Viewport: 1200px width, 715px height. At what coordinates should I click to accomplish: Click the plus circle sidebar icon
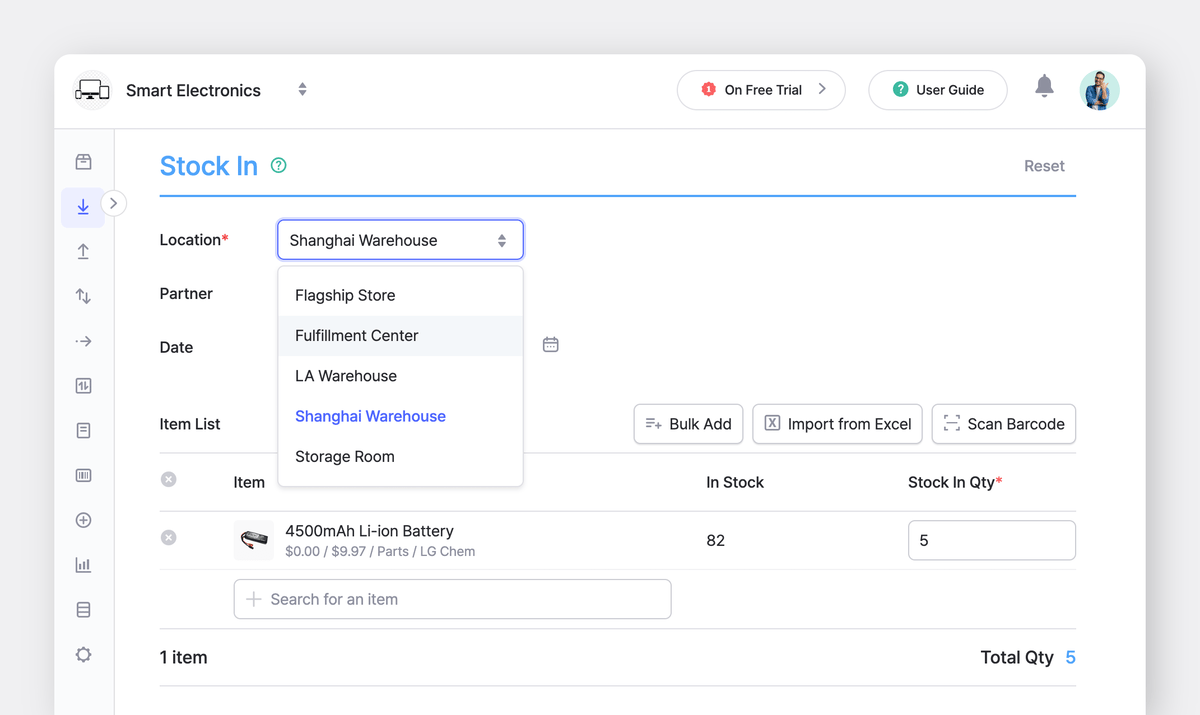tap(83, 520)
